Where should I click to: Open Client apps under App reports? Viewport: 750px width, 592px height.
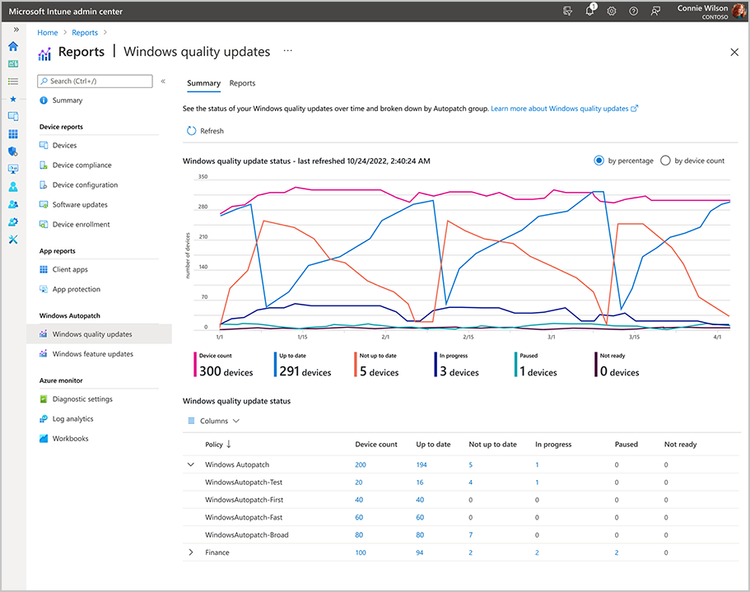(x=70, y=269)
